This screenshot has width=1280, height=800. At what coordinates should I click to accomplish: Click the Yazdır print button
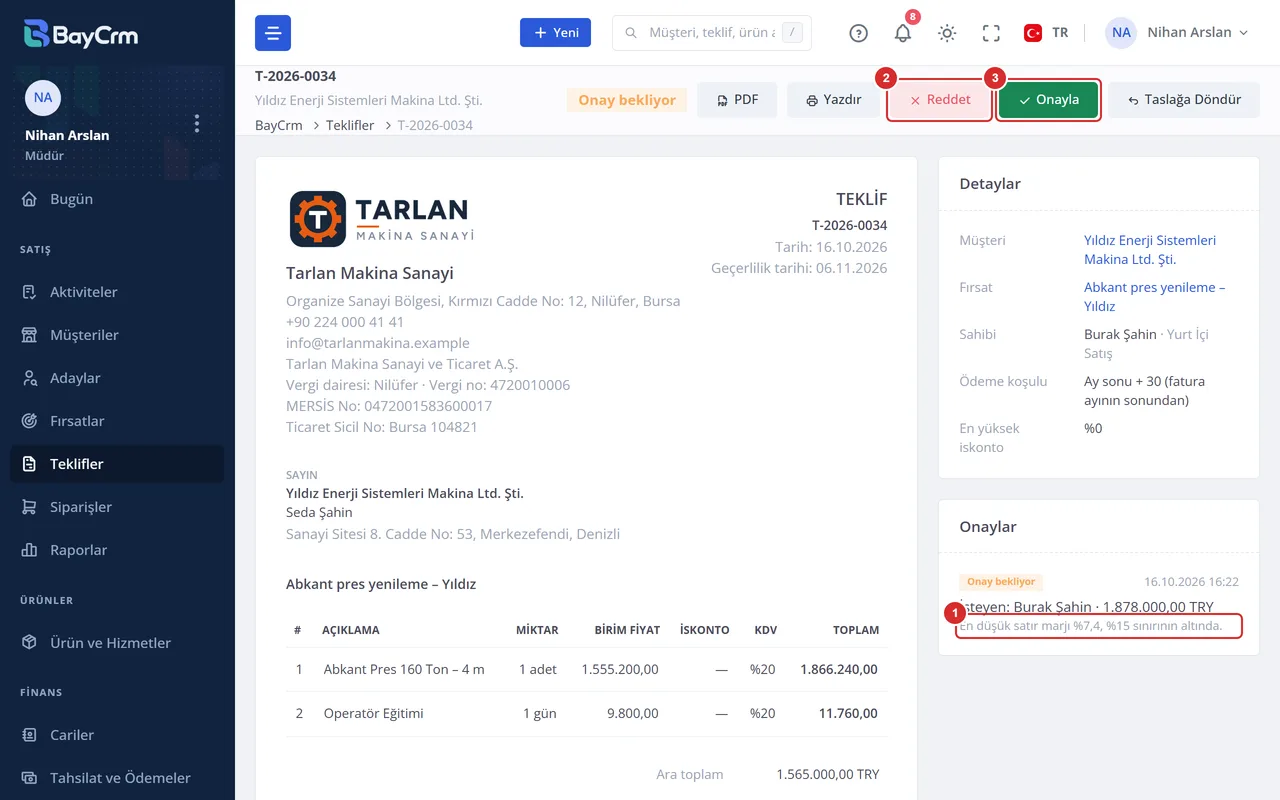pos(832,100)
